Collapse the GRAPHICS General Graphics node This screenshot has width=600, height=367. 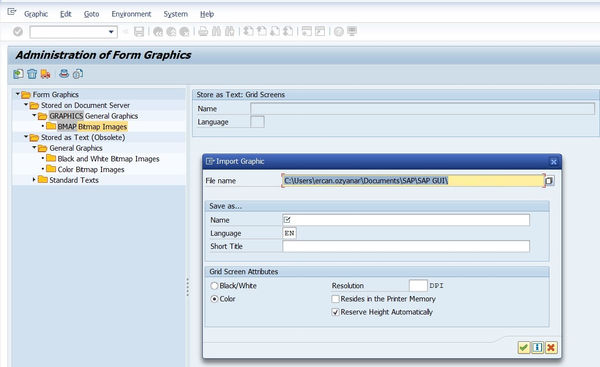34,115
